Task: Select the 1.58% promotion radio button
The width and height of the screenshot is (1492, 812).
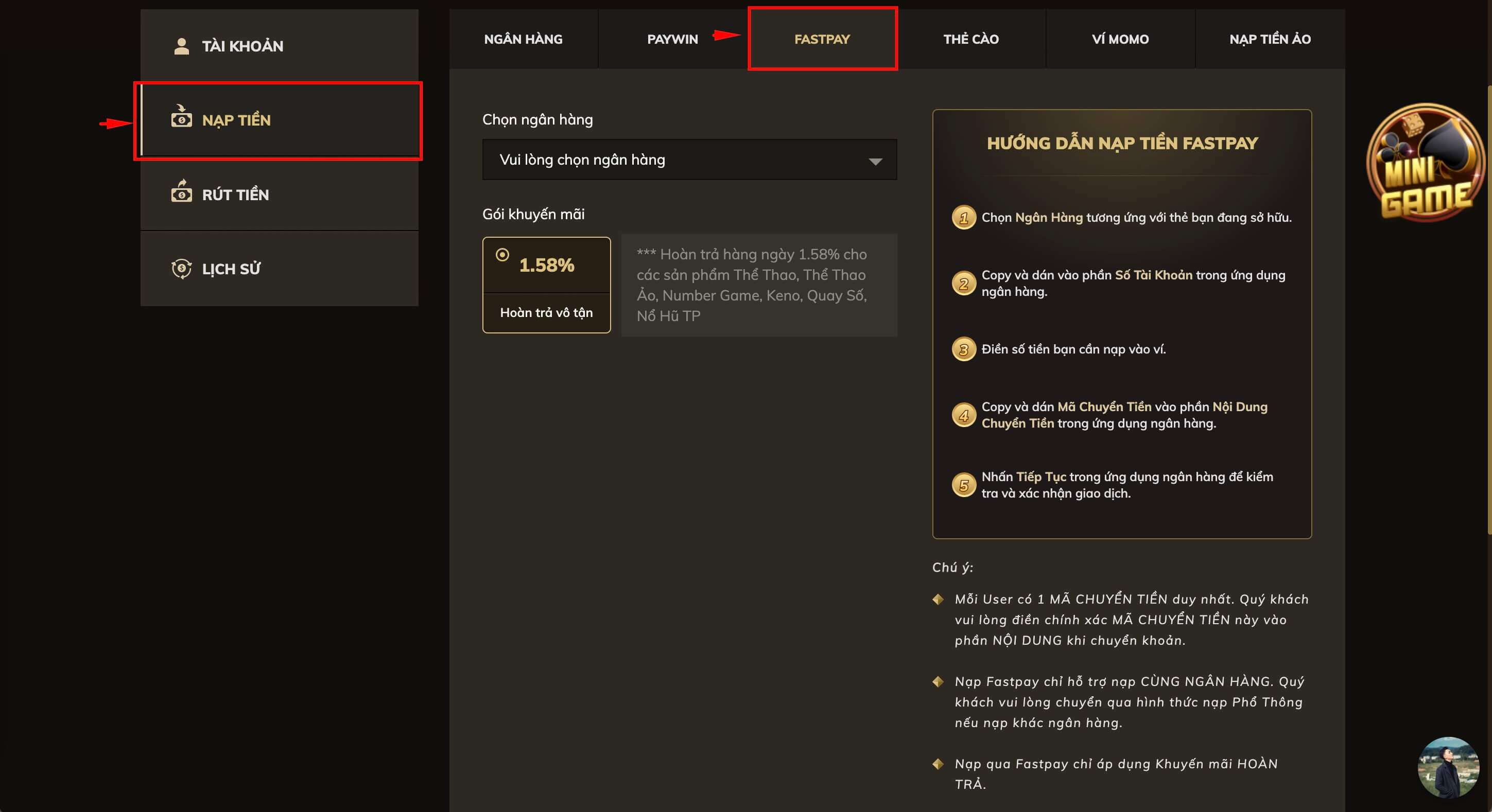Action: tap(502, 254)
